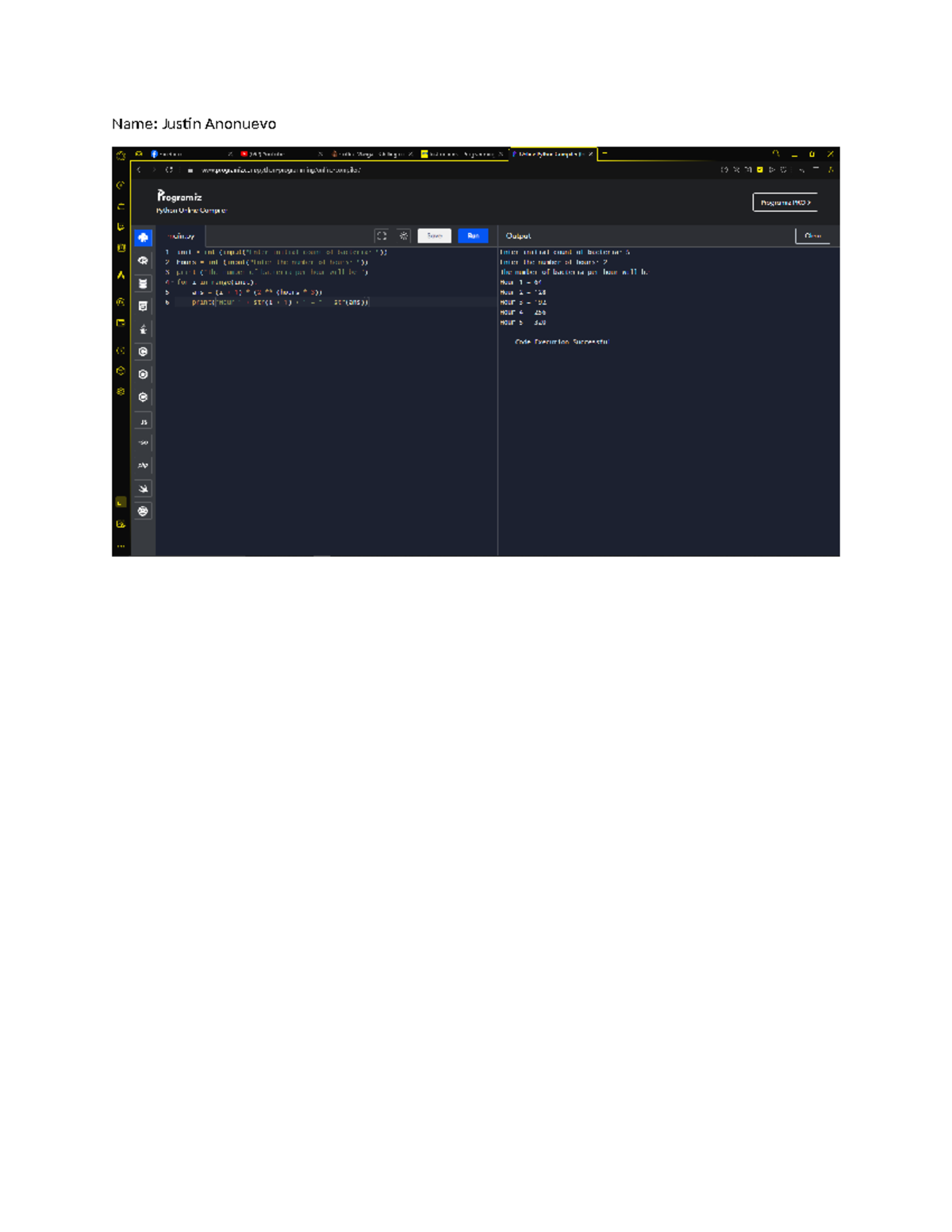Select the Rust language icon in the sidebar
The height and width of the screenshot is (1232, 952).
[143, 511]
